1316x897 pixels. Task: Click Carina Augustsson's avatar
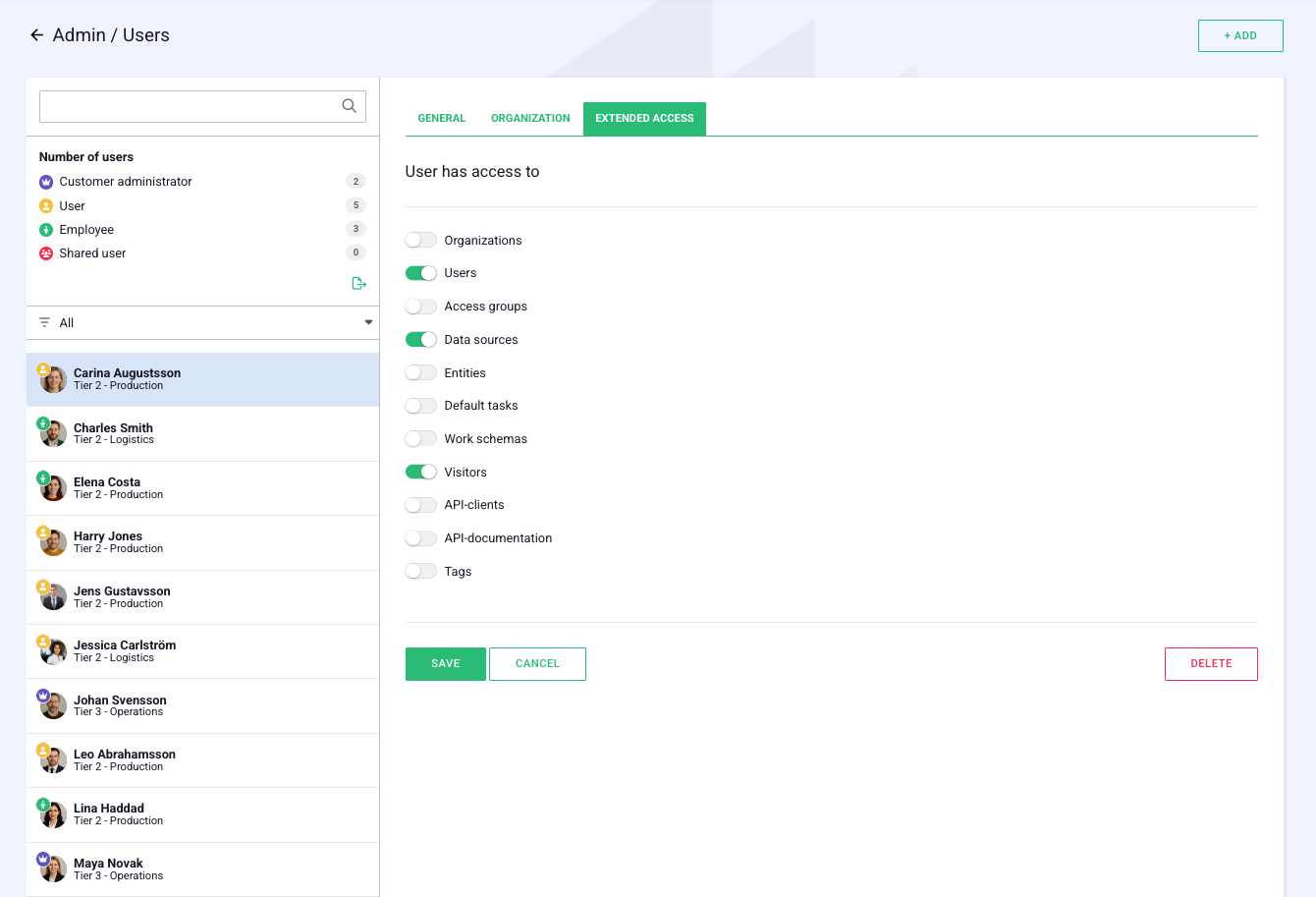pyautogui.click(x=54, y=380)
